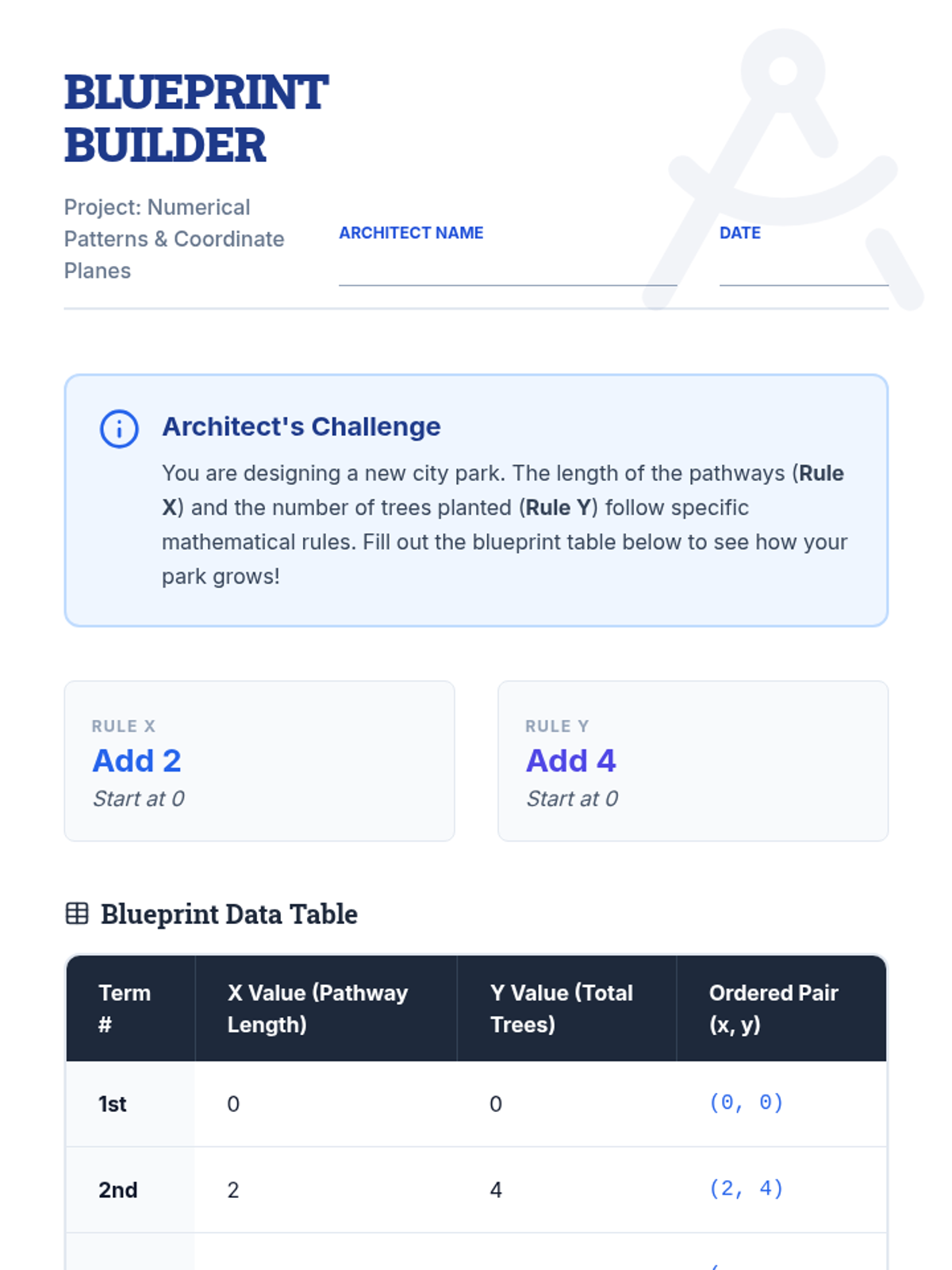Click the X Value (Pathway Length) header
This screenshot has width=952, height=1270.
(317, 1008)
